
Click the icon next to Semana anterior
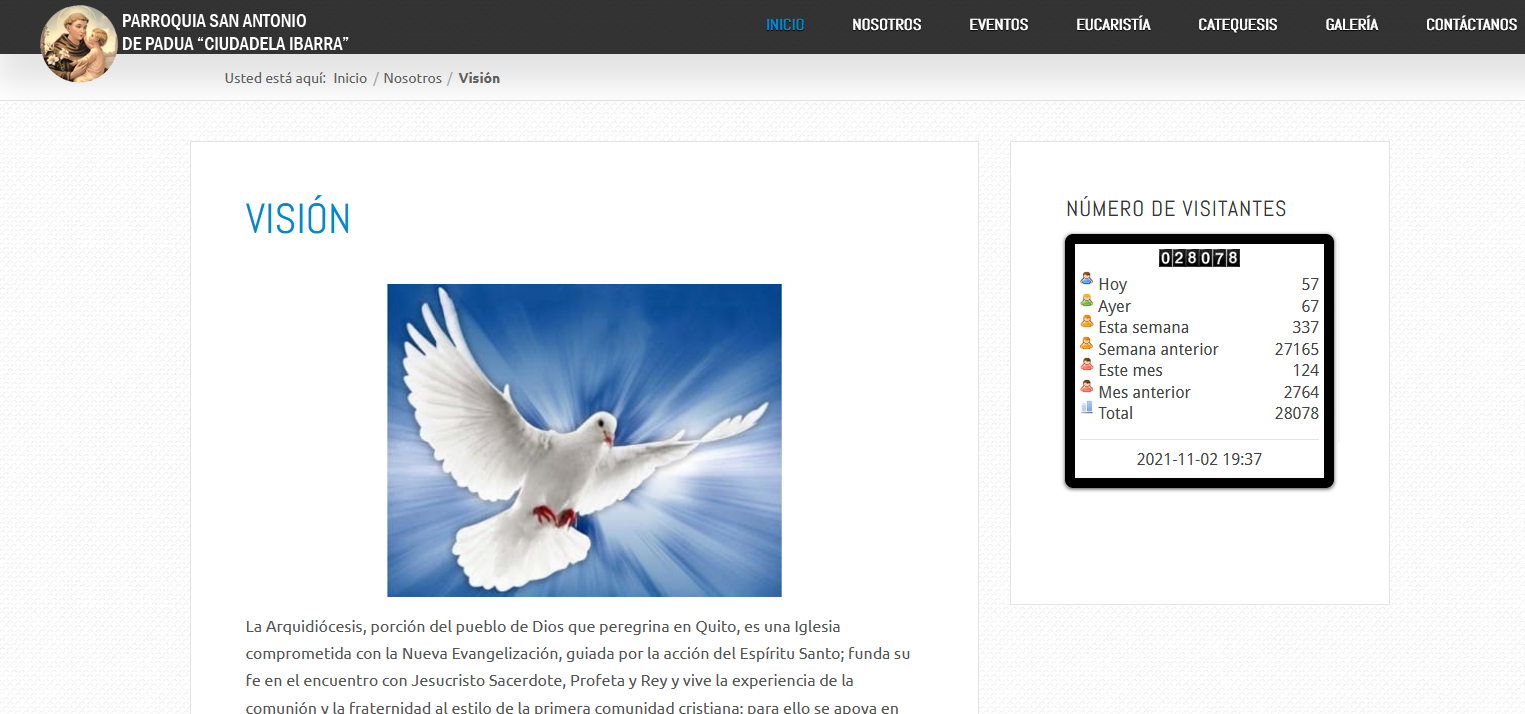[1087, 344]
